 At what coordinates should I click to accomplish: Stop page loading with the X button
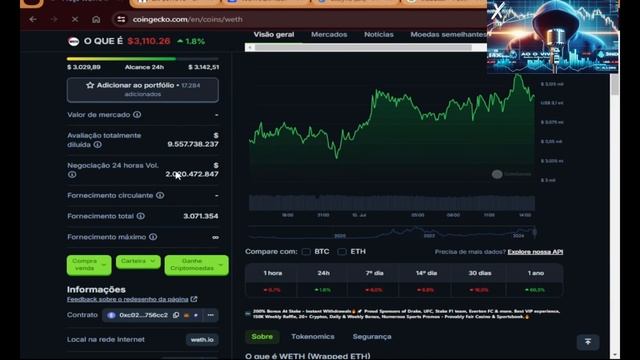click(75, 19)
